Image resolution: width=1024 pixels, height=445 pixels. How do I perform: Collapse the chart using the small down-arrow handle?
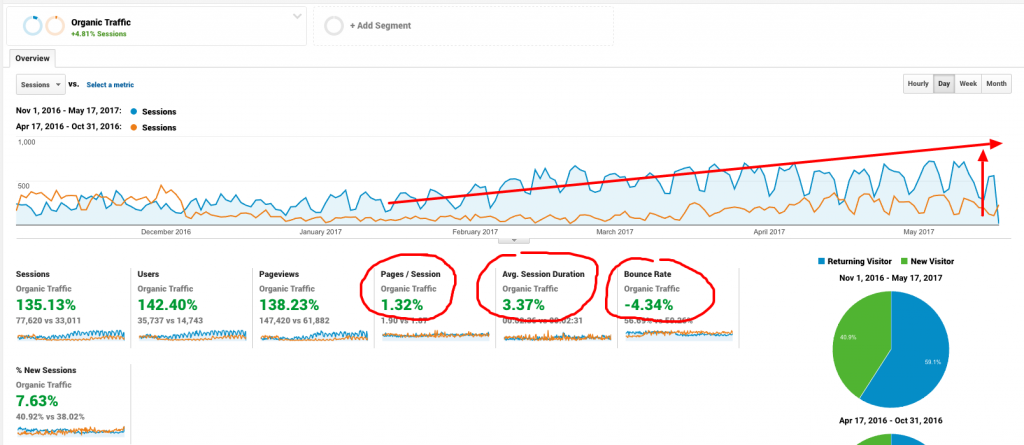coord(515,240)
